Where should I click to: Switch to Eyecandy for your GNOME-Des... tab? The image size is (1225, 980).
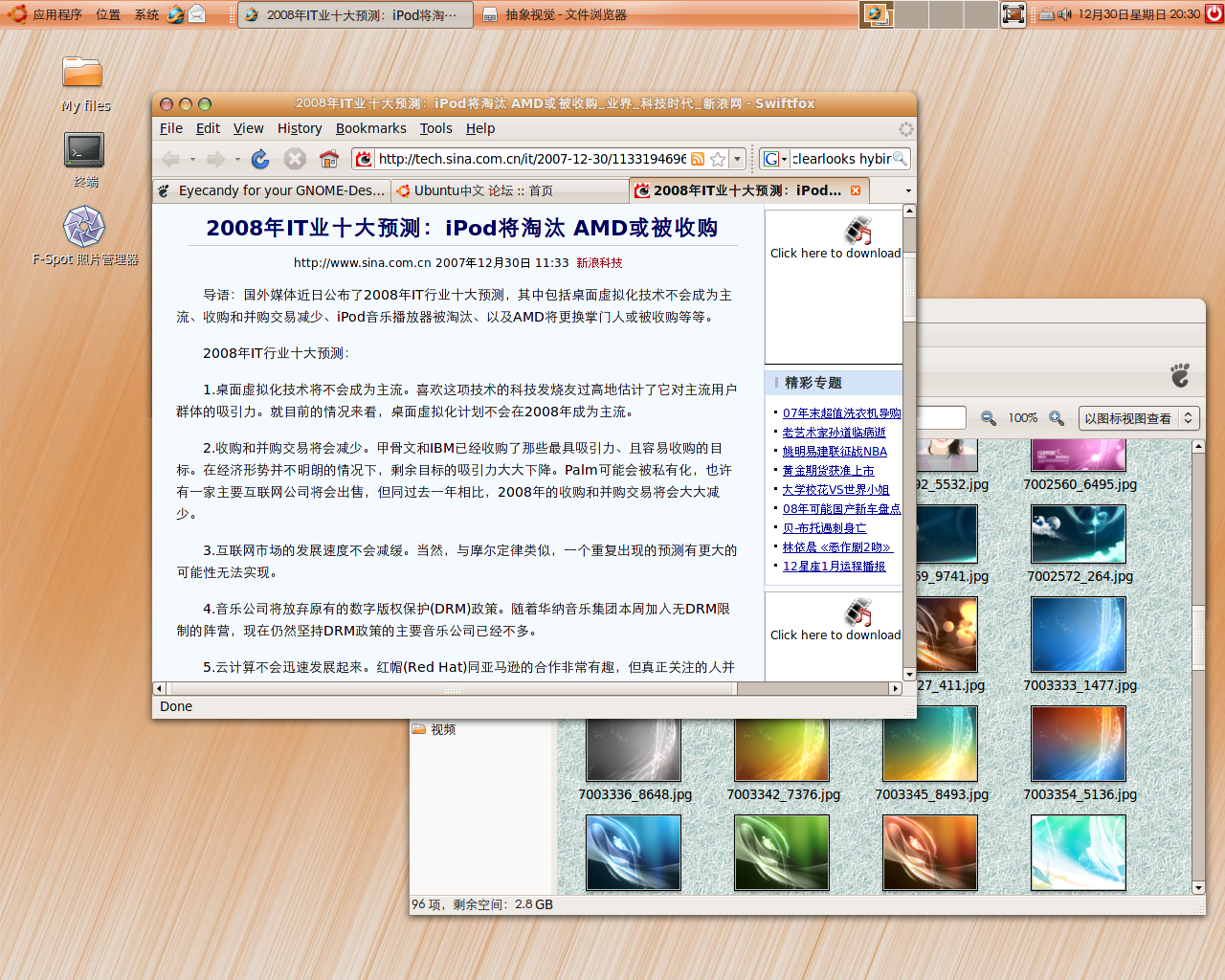pos(272,190)
